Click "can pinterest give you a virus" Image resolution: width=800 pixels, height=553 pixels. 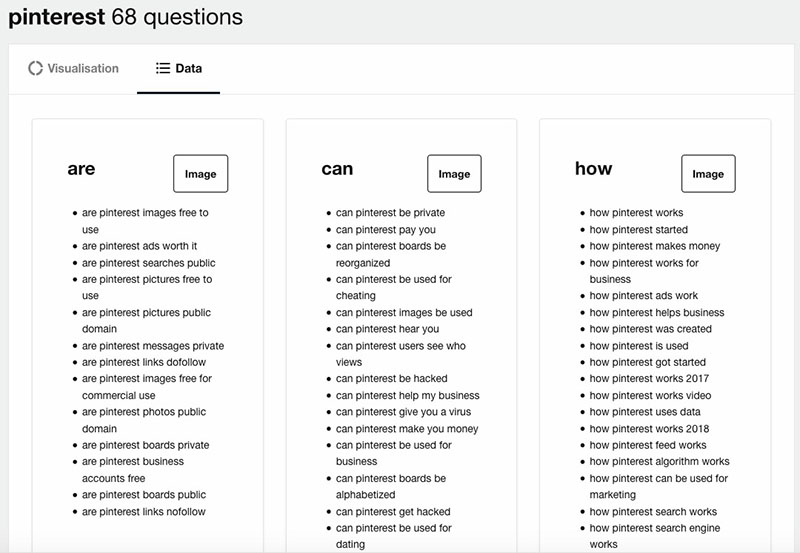pos(403,412)
